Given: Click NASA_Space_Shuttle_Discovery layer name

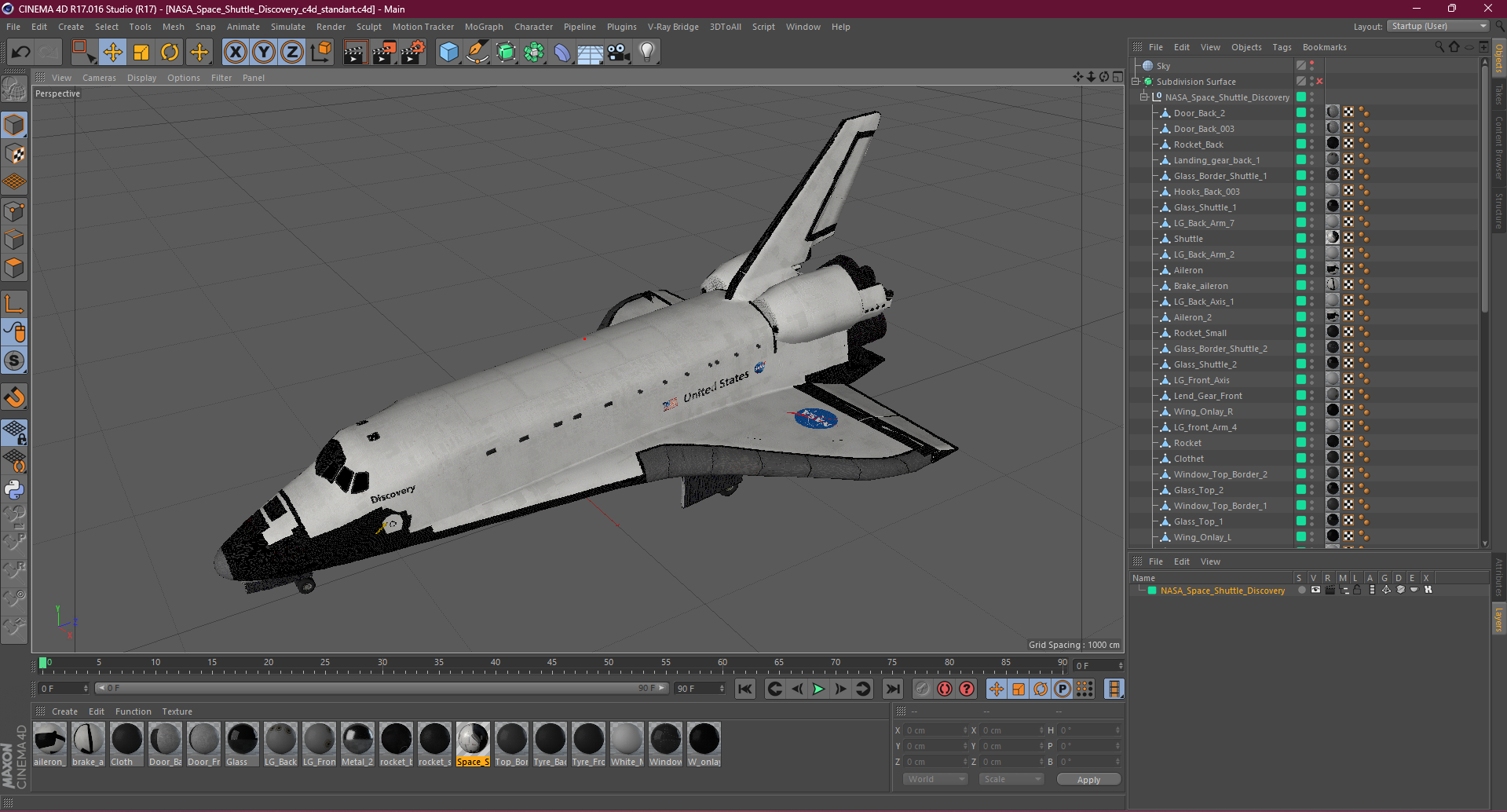Looking at the screenshot, I should point(1223,591).
